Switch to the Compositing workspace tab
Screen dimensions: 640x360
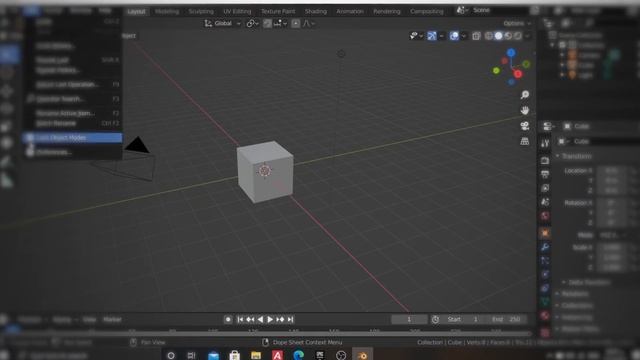click(x=427, y=11)
